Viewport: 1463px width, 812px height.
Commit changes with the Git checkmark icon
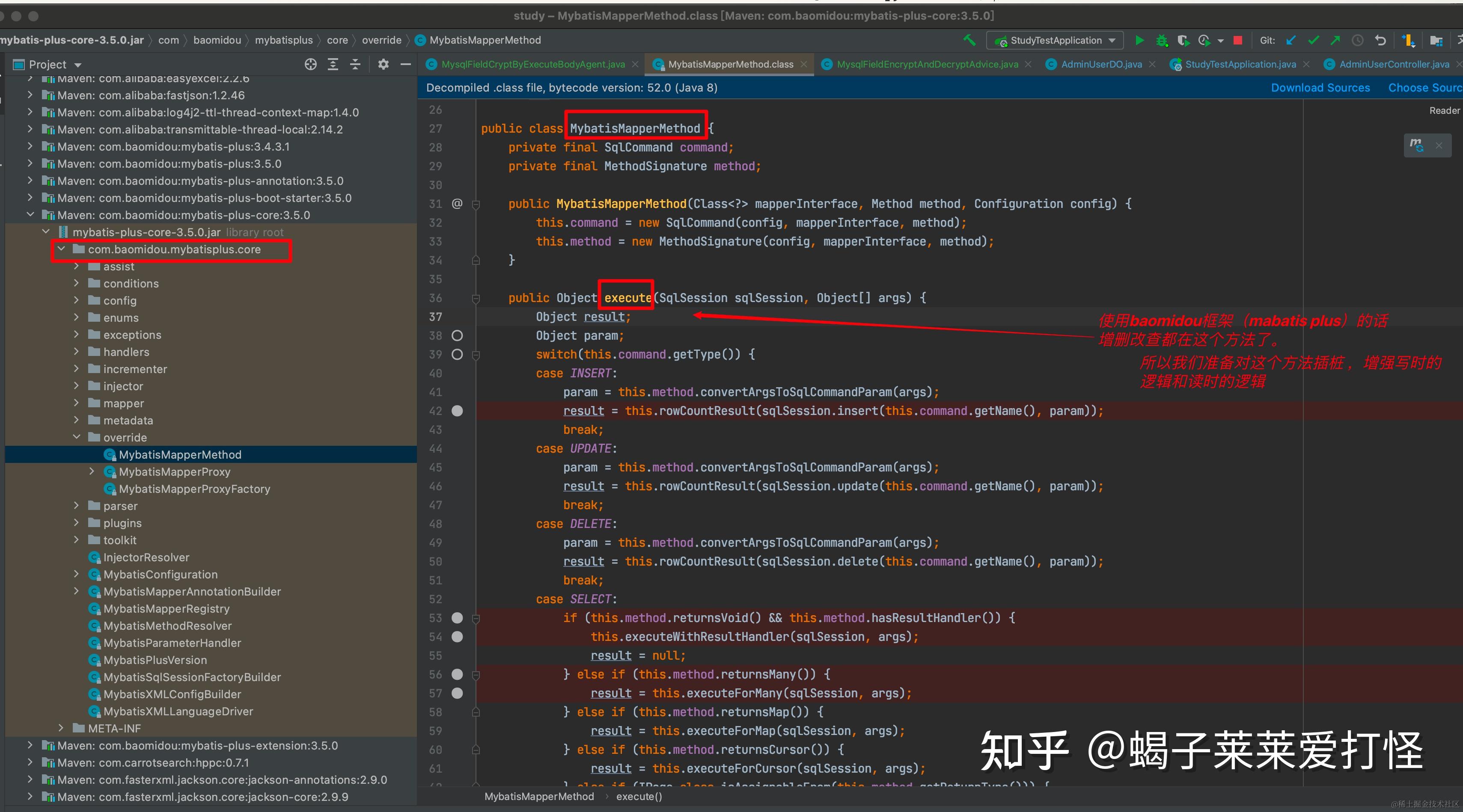(1313, 40)
